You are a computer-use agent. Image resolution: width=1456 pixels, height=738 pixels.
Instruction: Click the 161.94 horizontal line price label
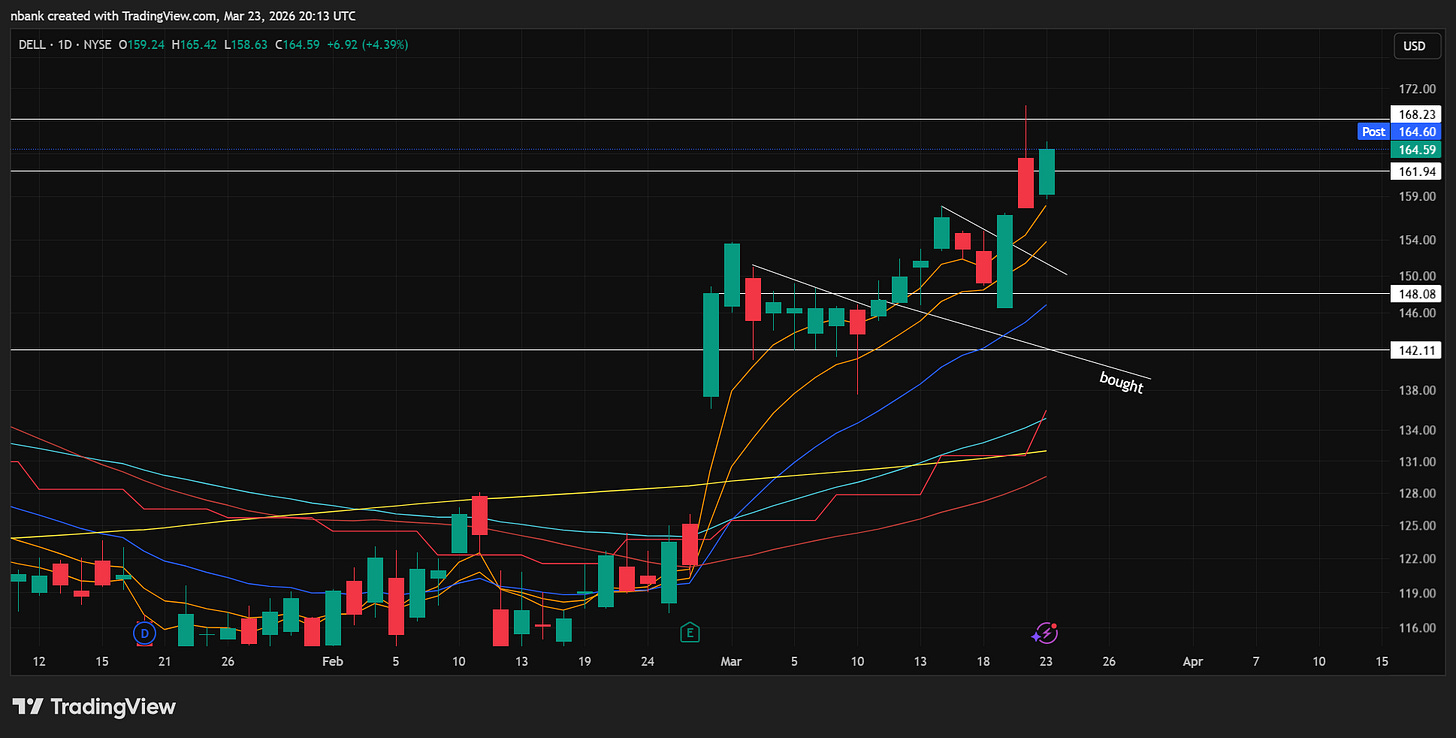[x=1415, y=172]
